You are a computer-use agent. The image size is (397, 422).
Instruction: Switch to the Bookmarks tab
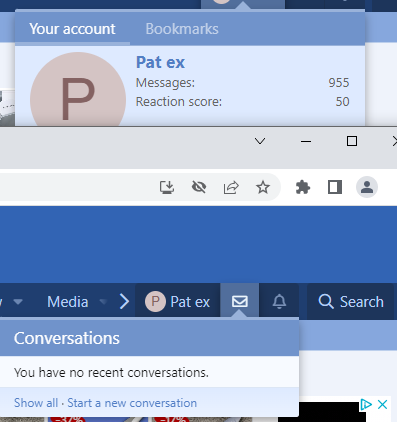(x=182, y=29)
